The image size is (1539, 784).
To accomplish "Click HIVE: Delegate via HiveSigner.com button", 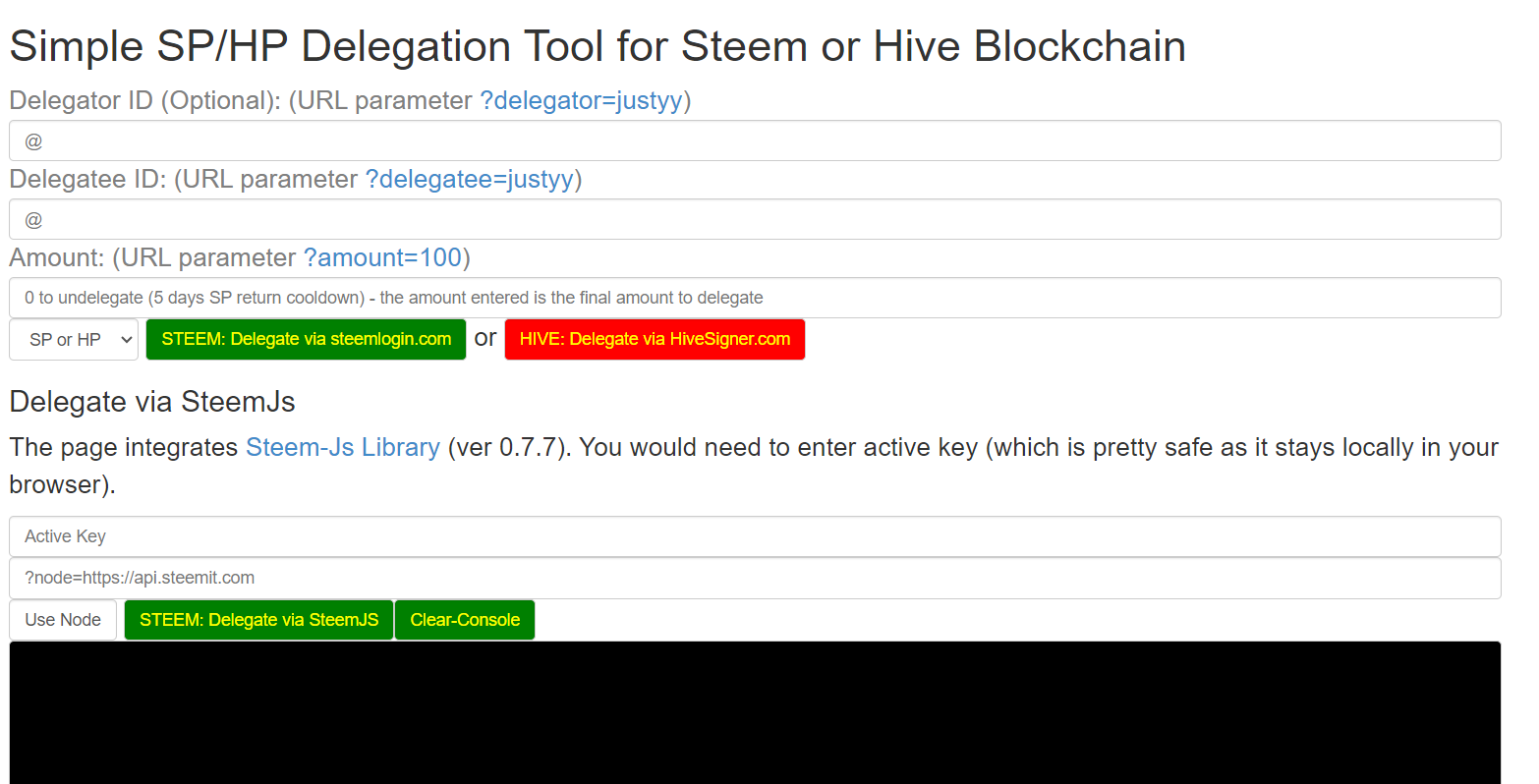I will coord(655,340).
